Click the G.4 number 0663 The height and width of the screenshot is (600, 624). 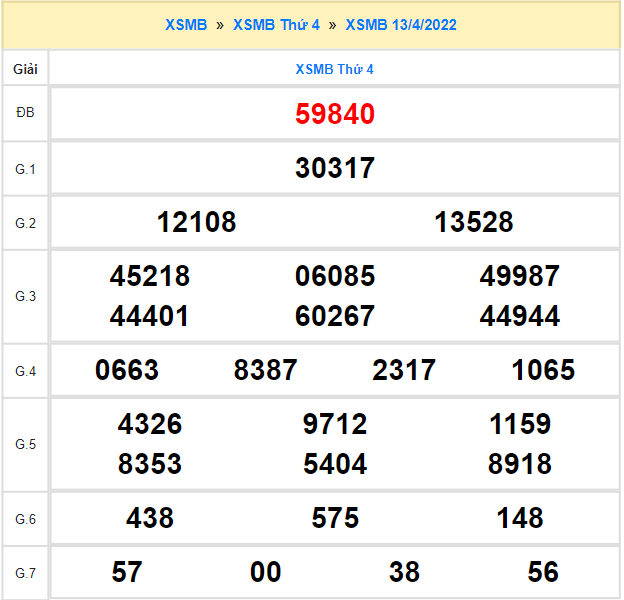coord(127,371)
